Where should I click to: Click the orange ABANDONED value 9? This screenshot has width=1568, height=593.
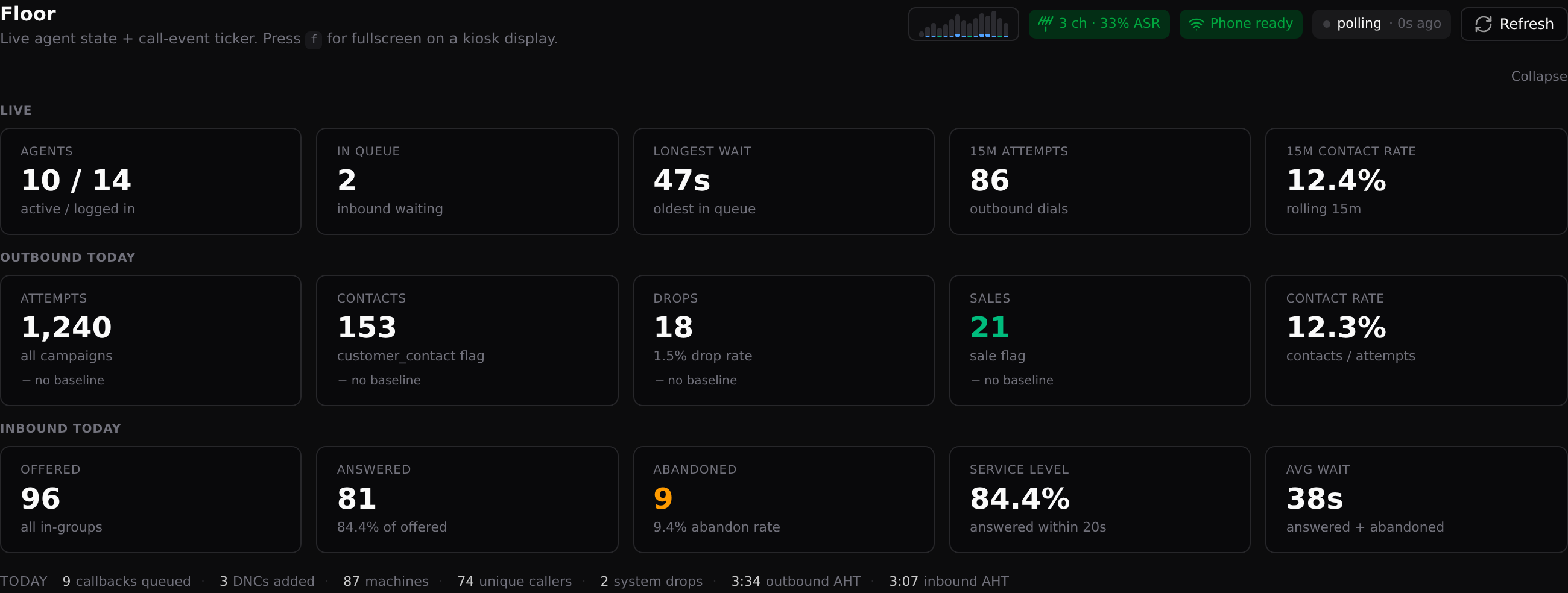pos(663,499)
